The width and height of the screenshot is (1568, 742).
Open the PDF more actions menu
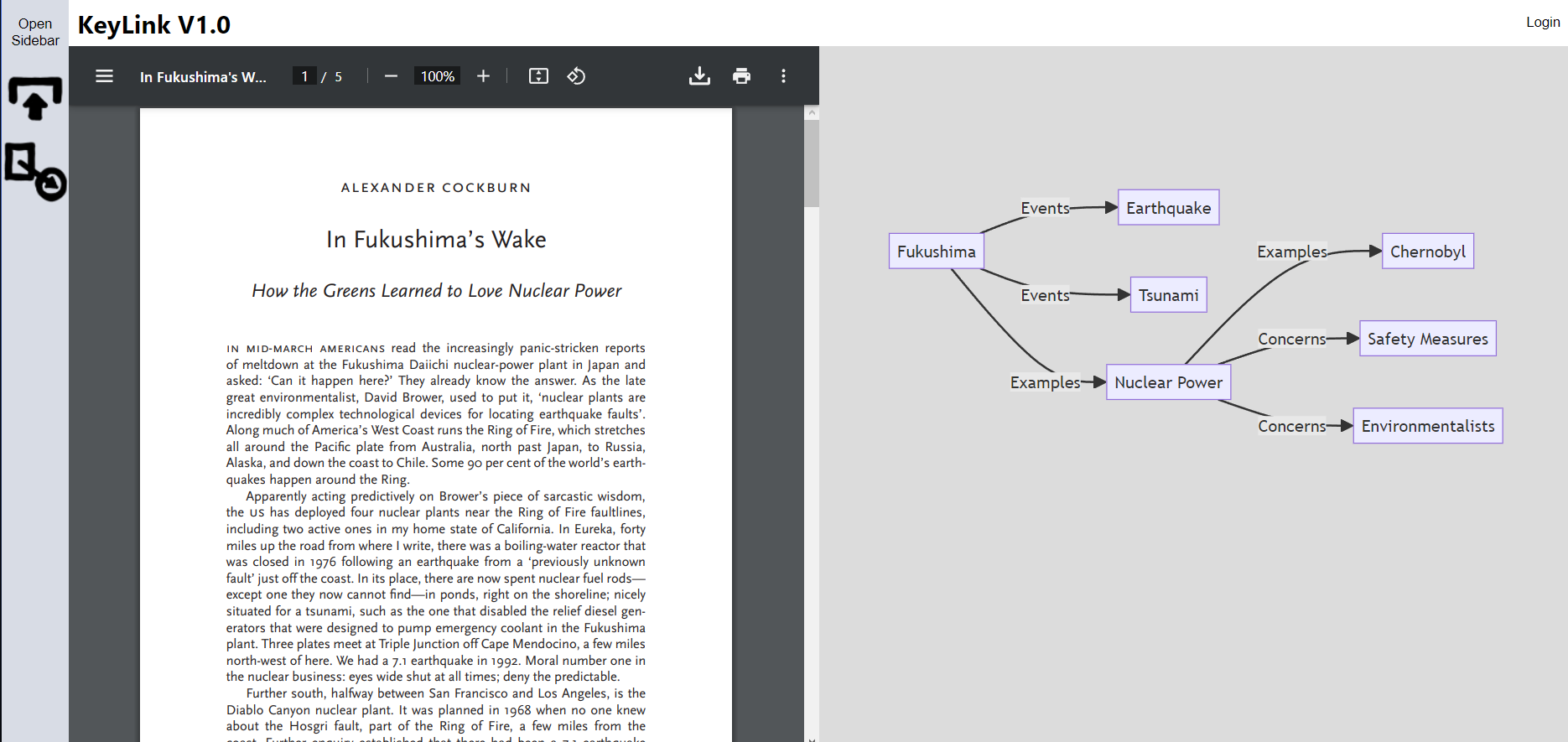tap(783, 76)
